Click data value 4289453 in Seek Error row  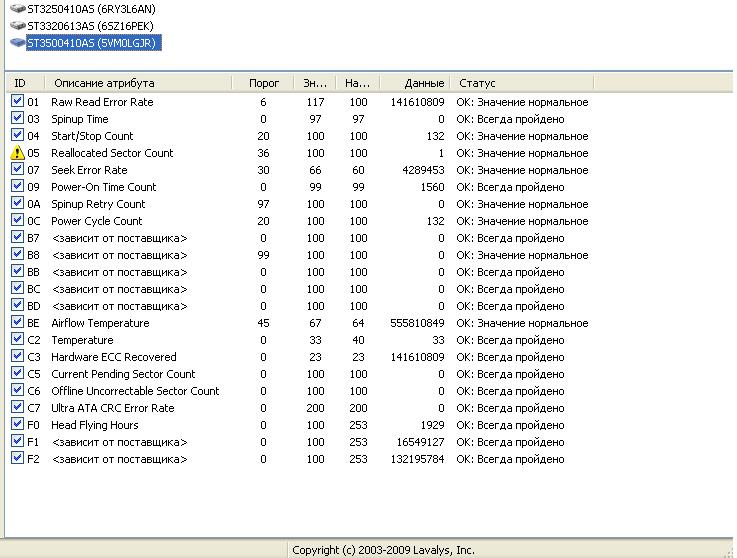423,170
